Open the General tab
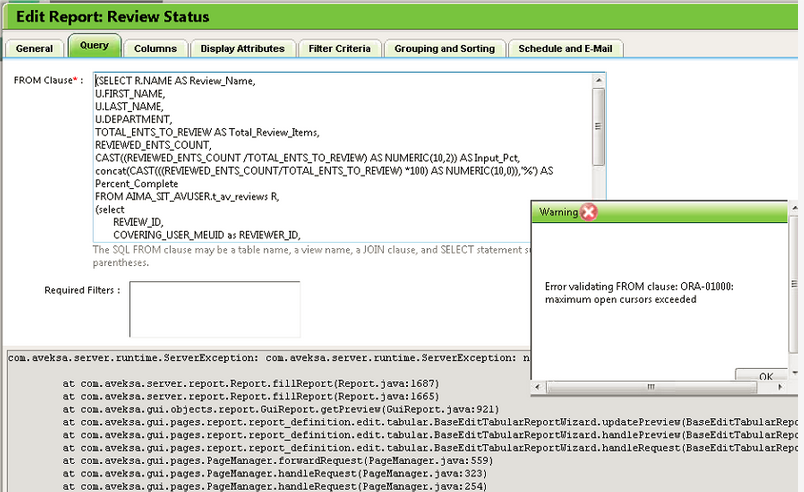804x492 pixels. click(35, 48)
